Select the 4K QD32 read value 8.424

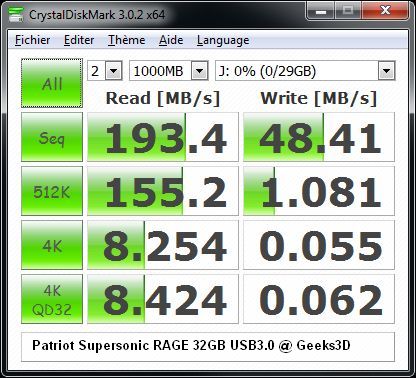(x=163, y=299)
